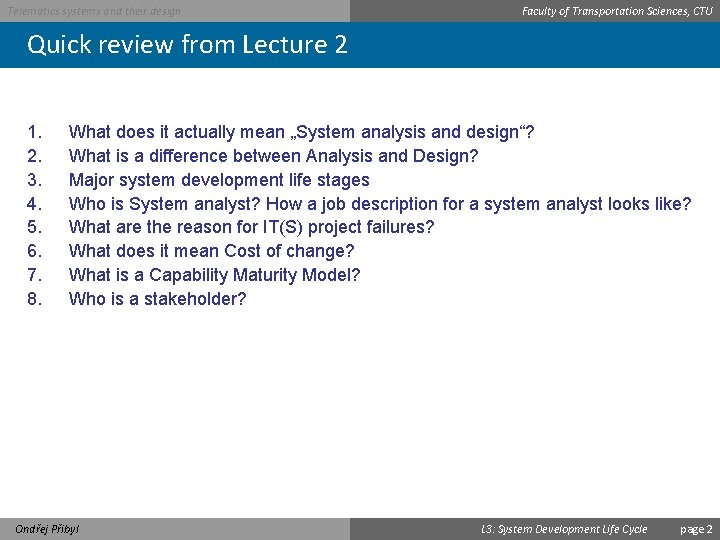This screenshot has width=720, height=540.
Task: Click question 2 on Analysis and Design difference
Action: point(273,156)
